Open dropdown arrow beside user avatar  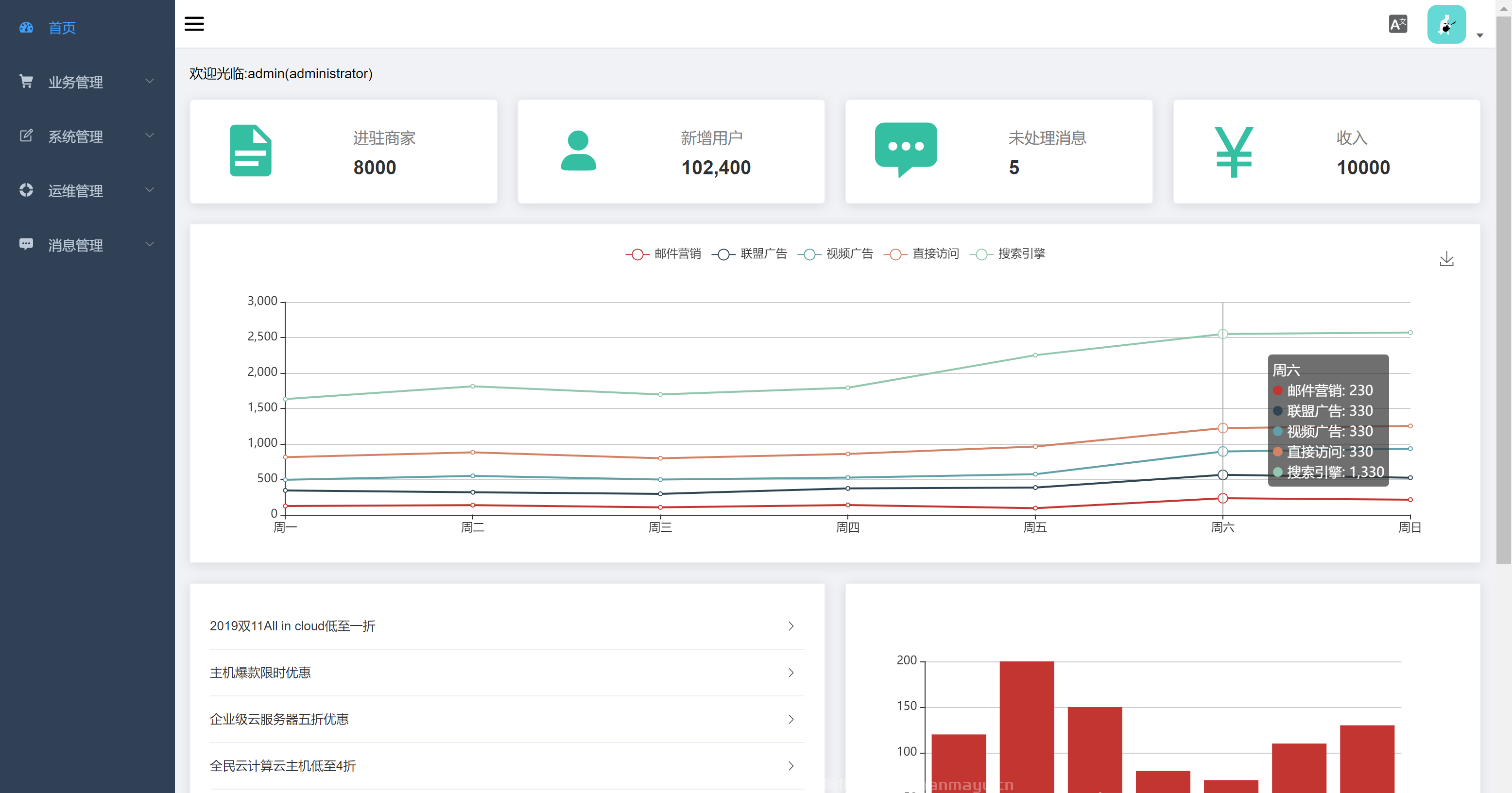click(1480, 36)
